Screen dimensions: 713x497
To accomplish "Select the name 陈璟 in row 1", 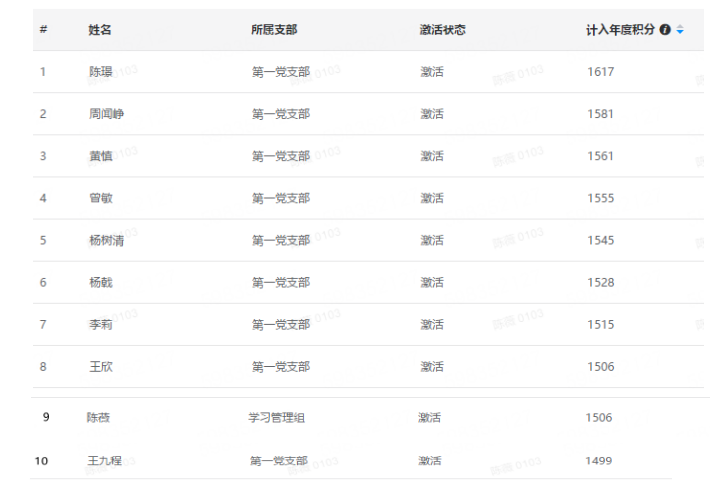I will [101, 72].
